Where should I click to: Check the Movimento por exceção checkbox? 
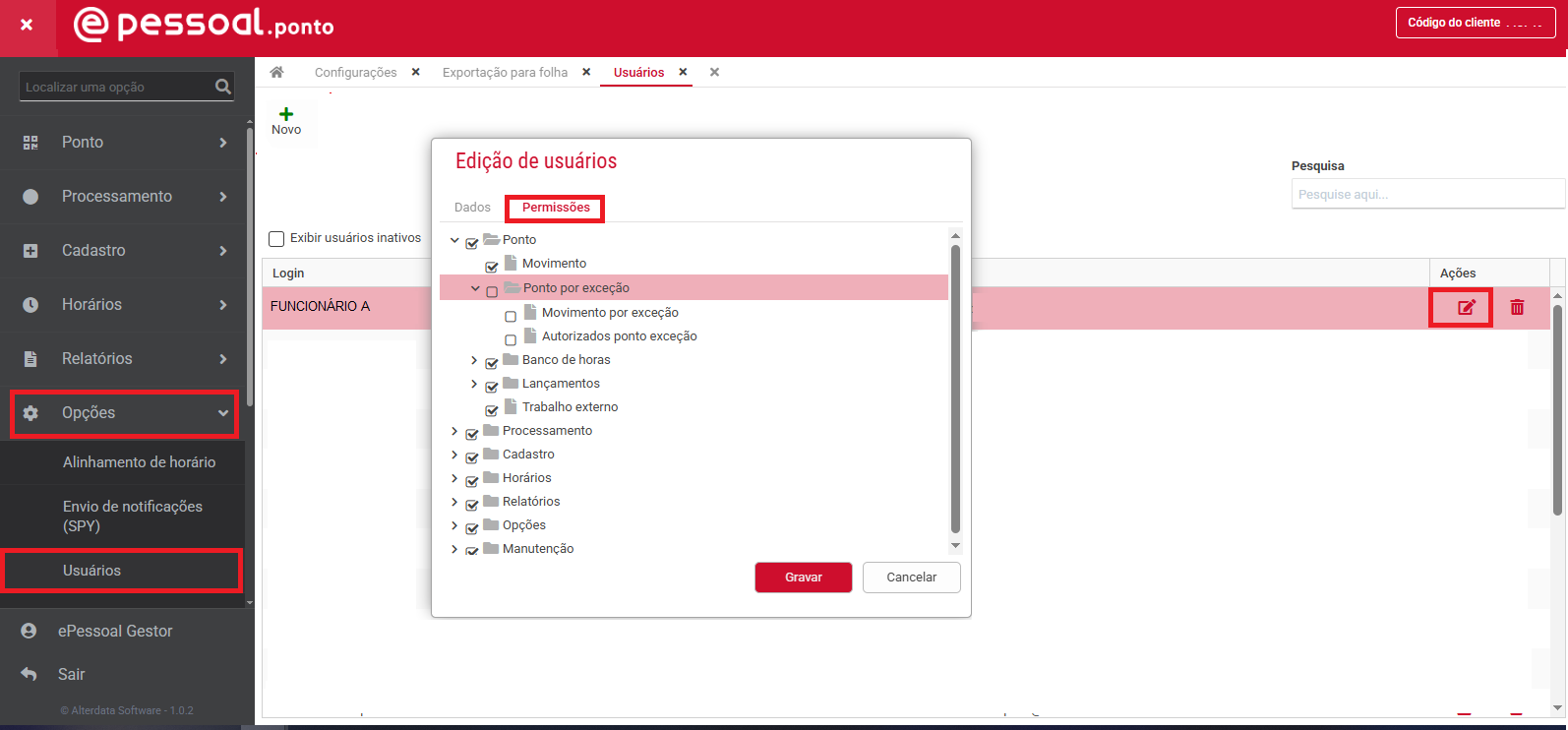(x=511, y=316)
